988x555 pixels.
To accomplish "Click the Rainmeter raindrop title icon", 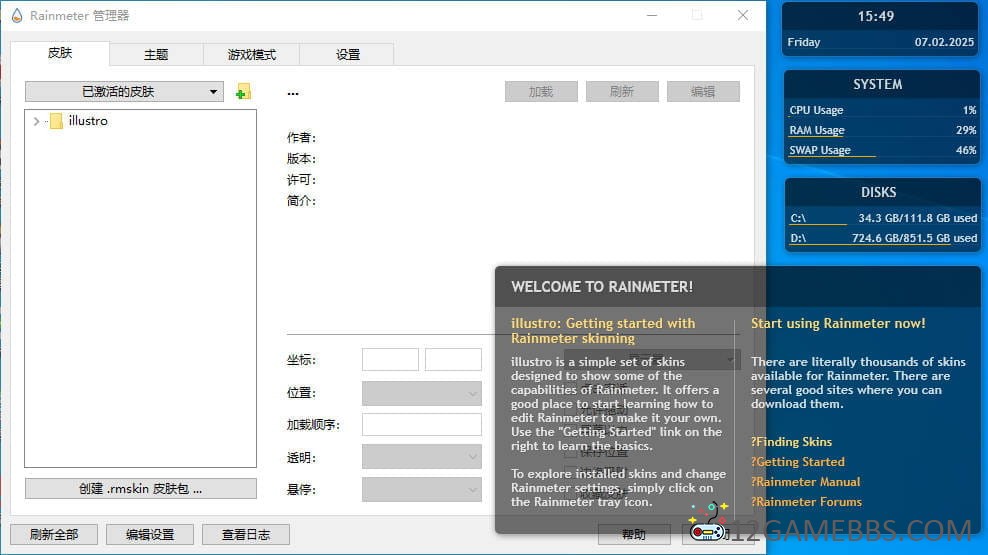I will [17, 15].
